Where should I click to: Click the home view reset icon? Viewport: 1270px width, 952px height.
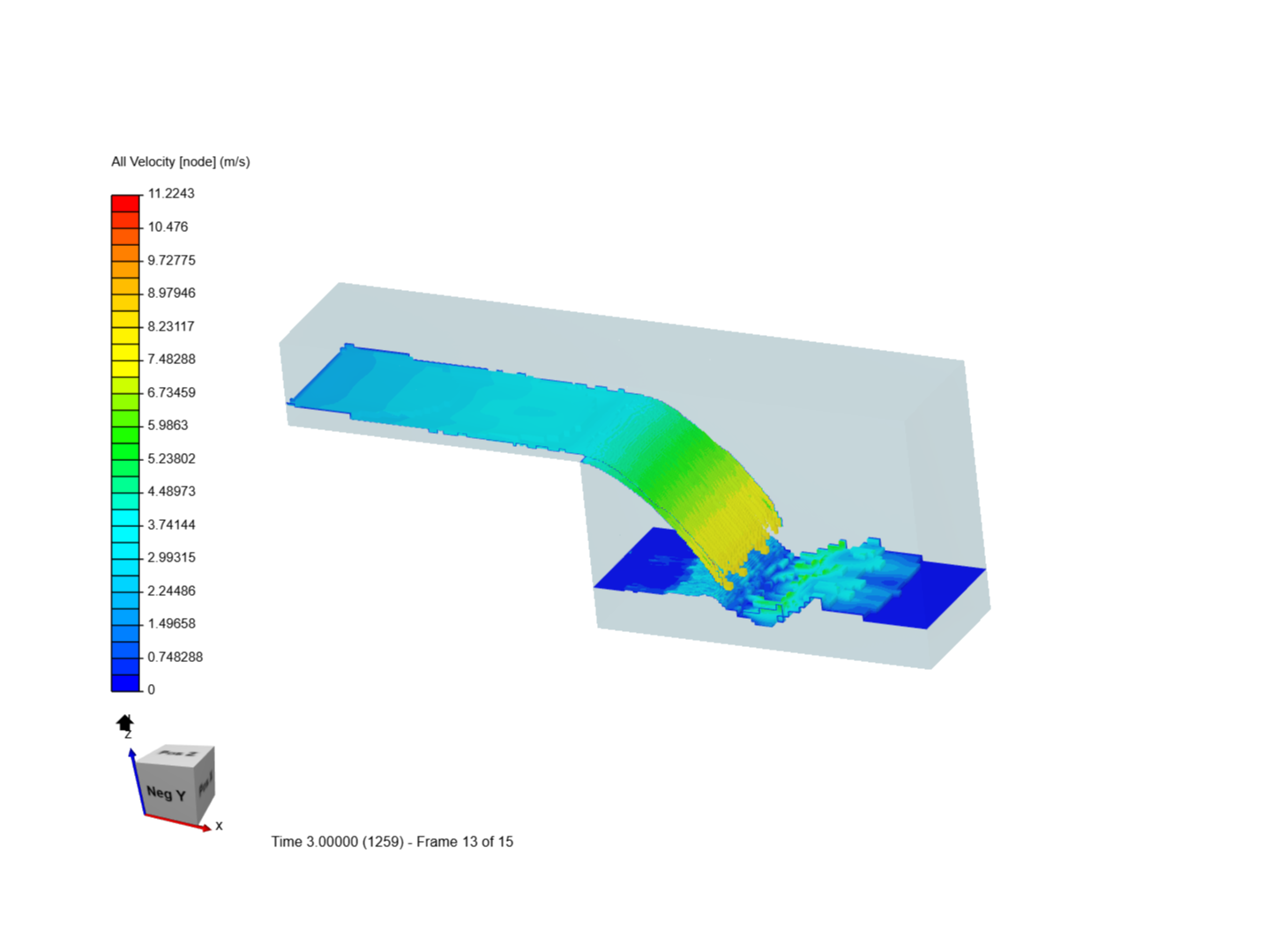point(125,724)
